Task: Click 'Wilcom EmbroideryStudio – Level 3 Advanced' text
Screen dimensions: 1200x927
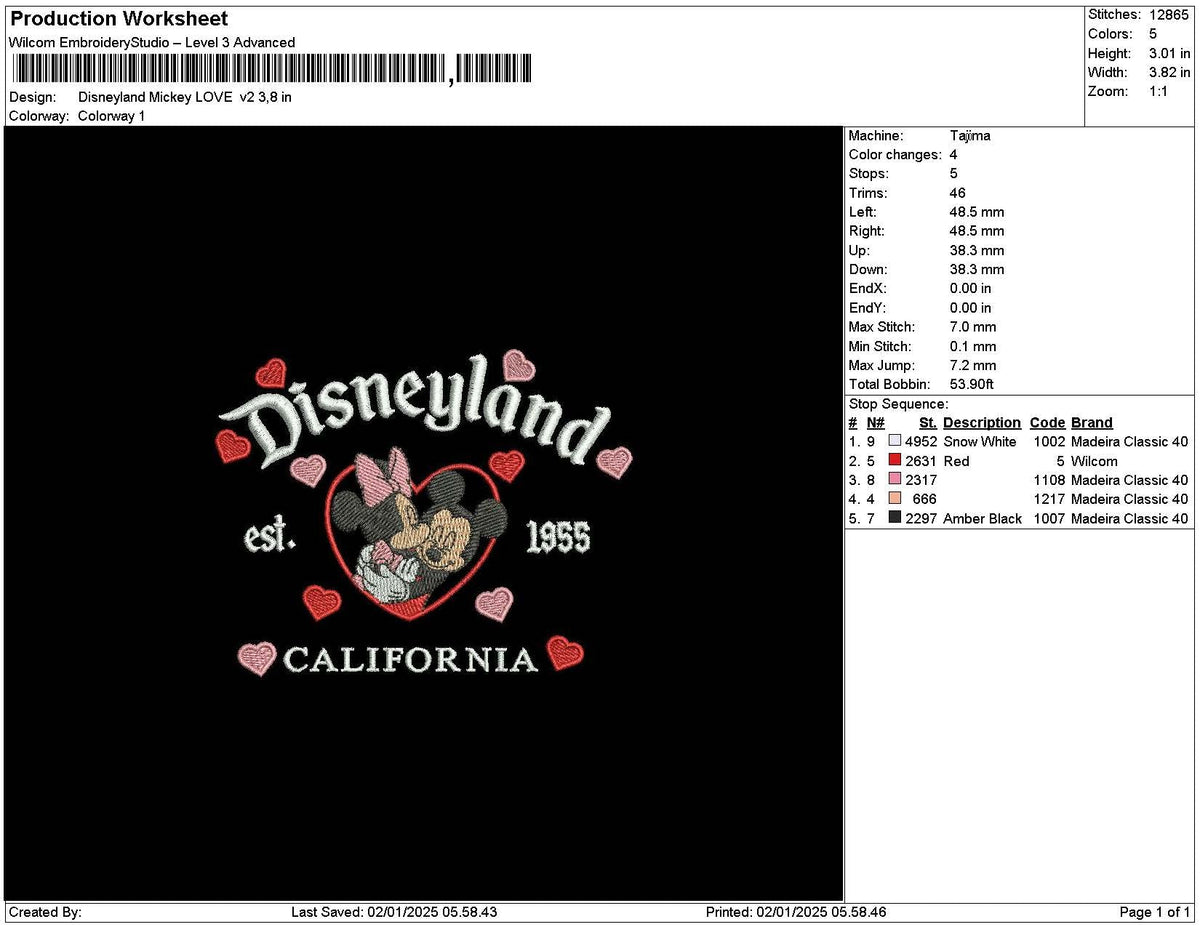Action: [x=151, y=42]
